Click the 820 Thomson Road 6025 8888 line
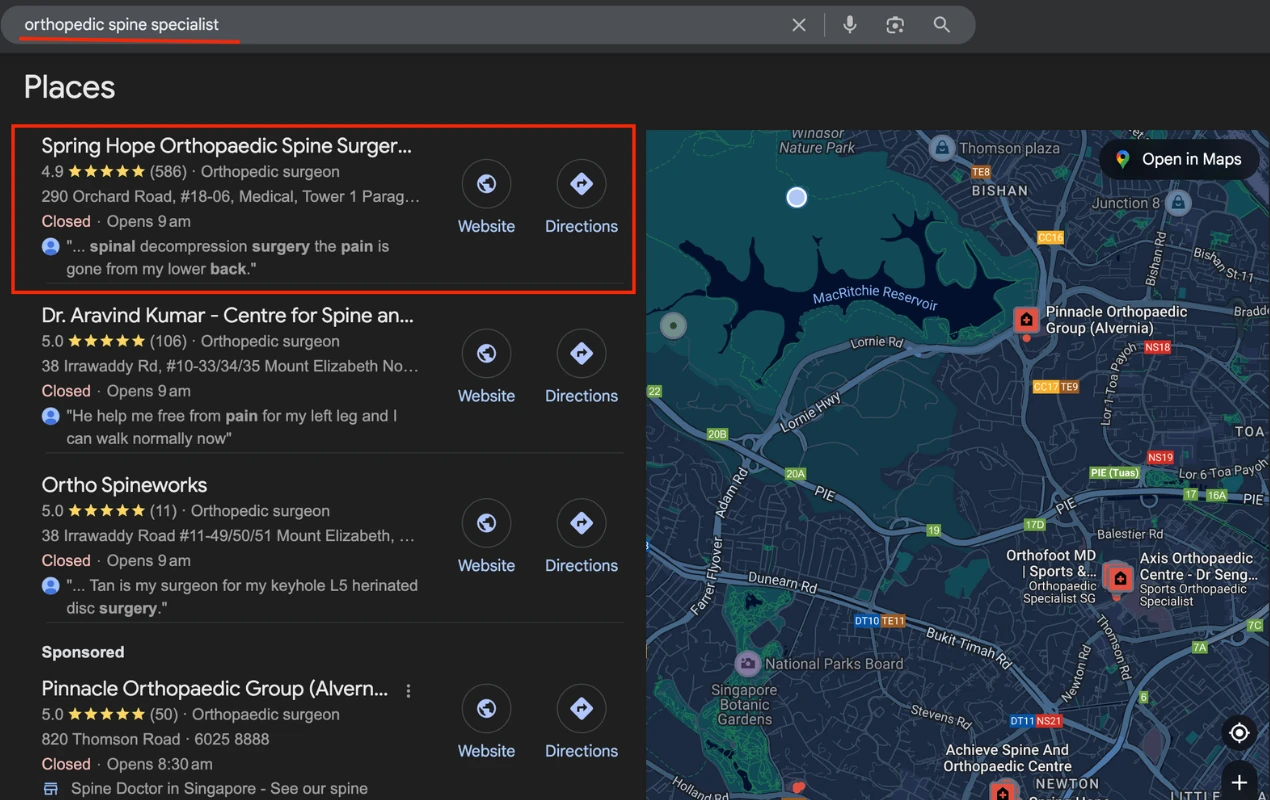 point(156,739)
